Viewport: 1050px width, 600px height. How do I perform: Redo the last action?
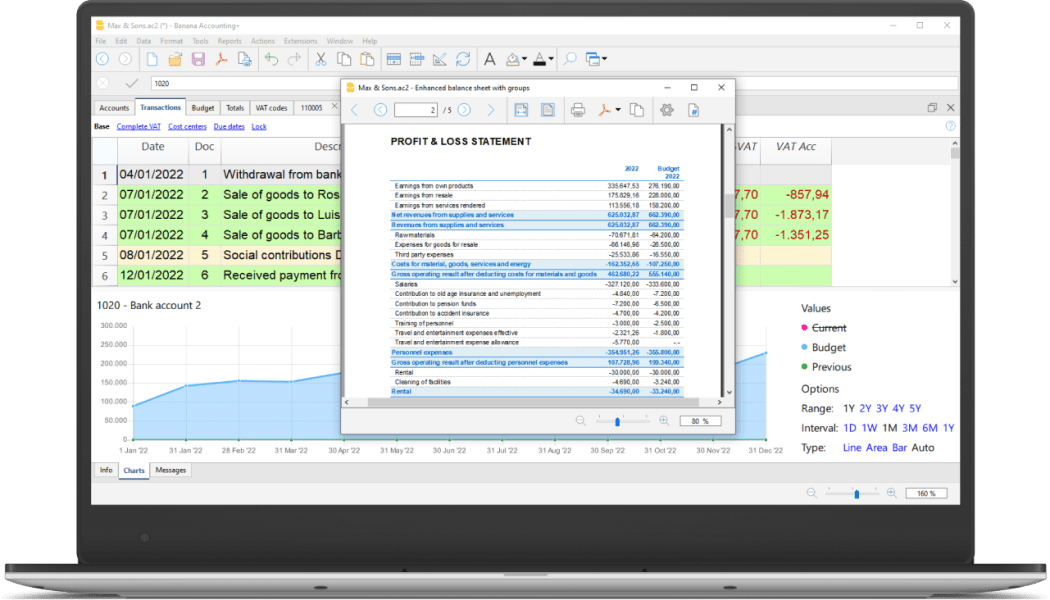click(x=294, y=60)
